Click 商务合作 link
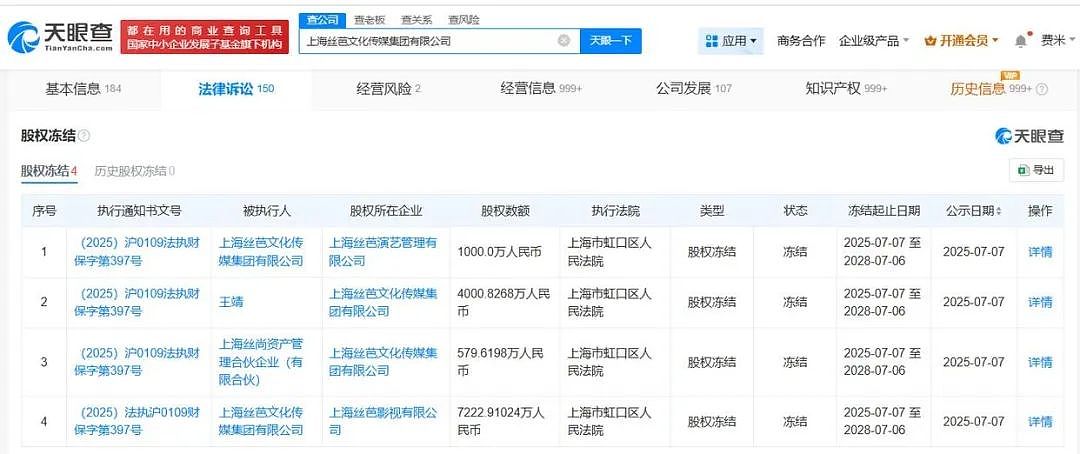Image resolution: width=1080 pixels, height=454 pixels. (800, 41)
